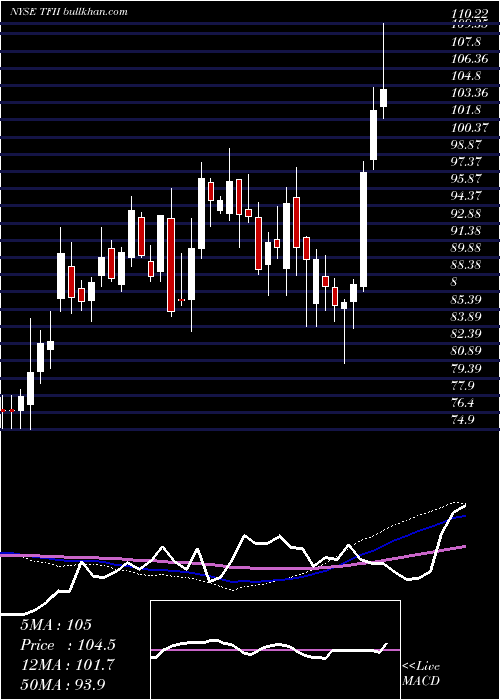Image resolution: width=500 pixels, height=700 pixels.
Task: Select the 97.37 price axis label
Action: click(466, 162)
